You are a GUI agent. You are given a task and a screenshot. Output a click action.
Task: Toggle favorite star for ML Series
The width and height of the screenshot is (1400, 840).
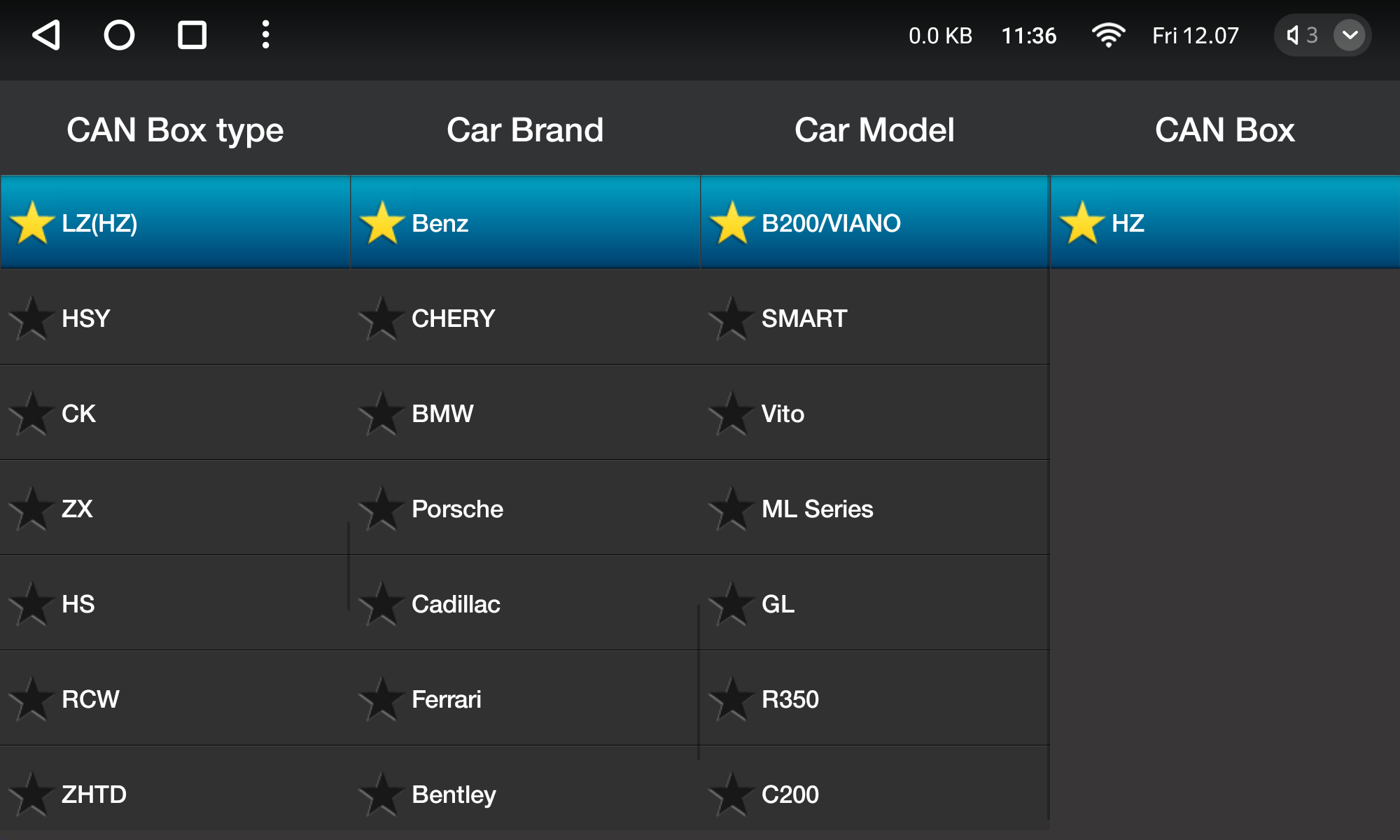pyautogui.click(x=731, y=509)
